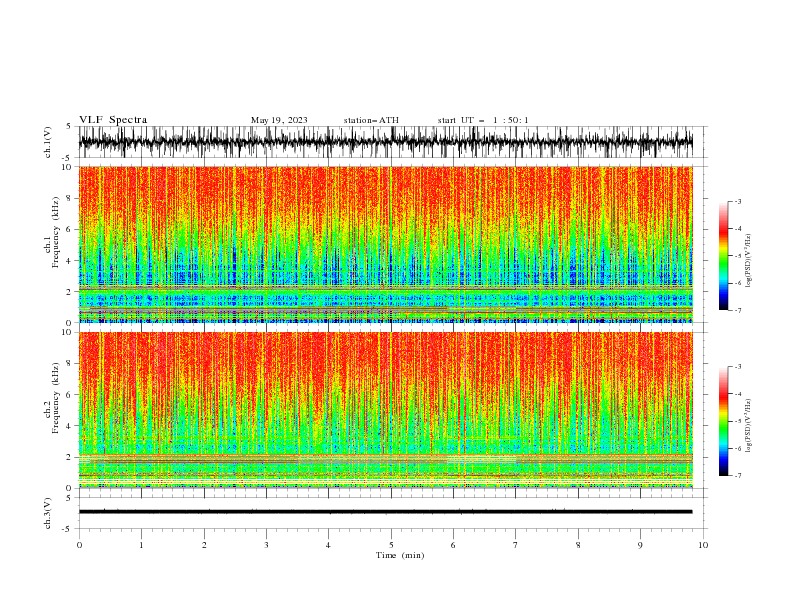The width and height of the screenshot is (792, 612).
Task: Click the '-3' tick on ch.1 colorbar
Action: click(738, 201)
